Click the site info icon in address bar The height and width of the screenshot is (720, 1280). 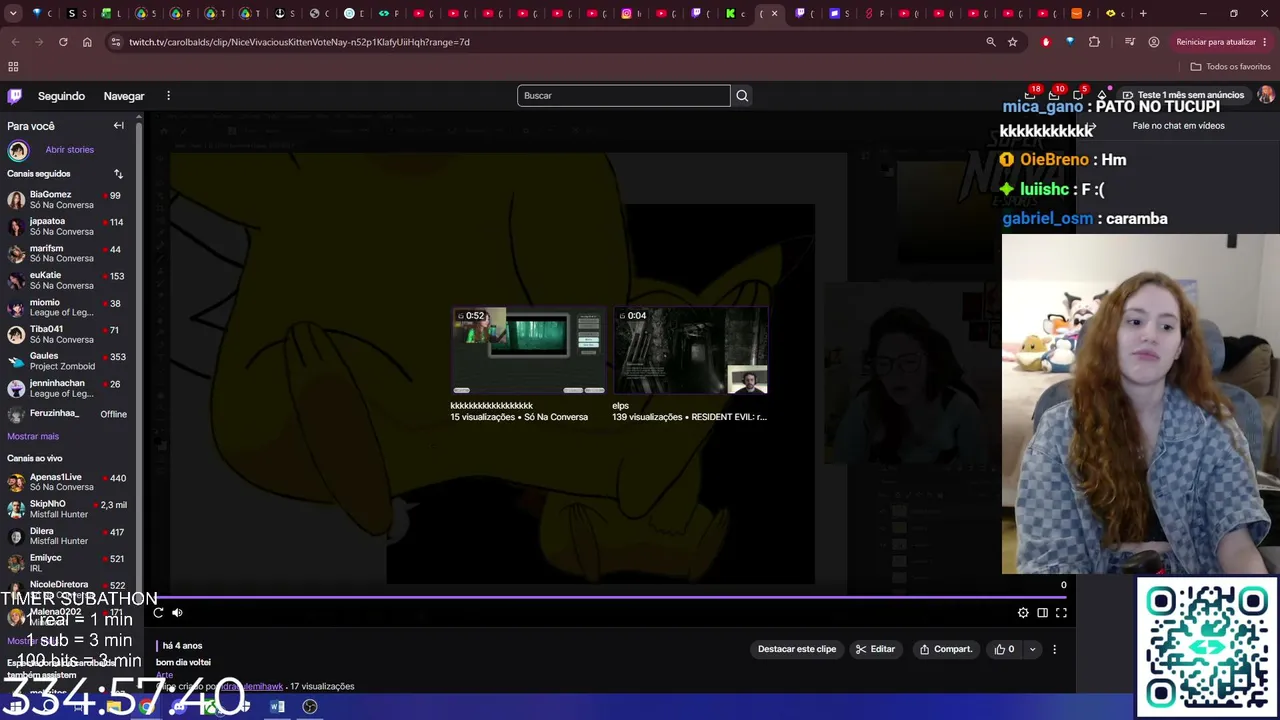tap(116, 42)
